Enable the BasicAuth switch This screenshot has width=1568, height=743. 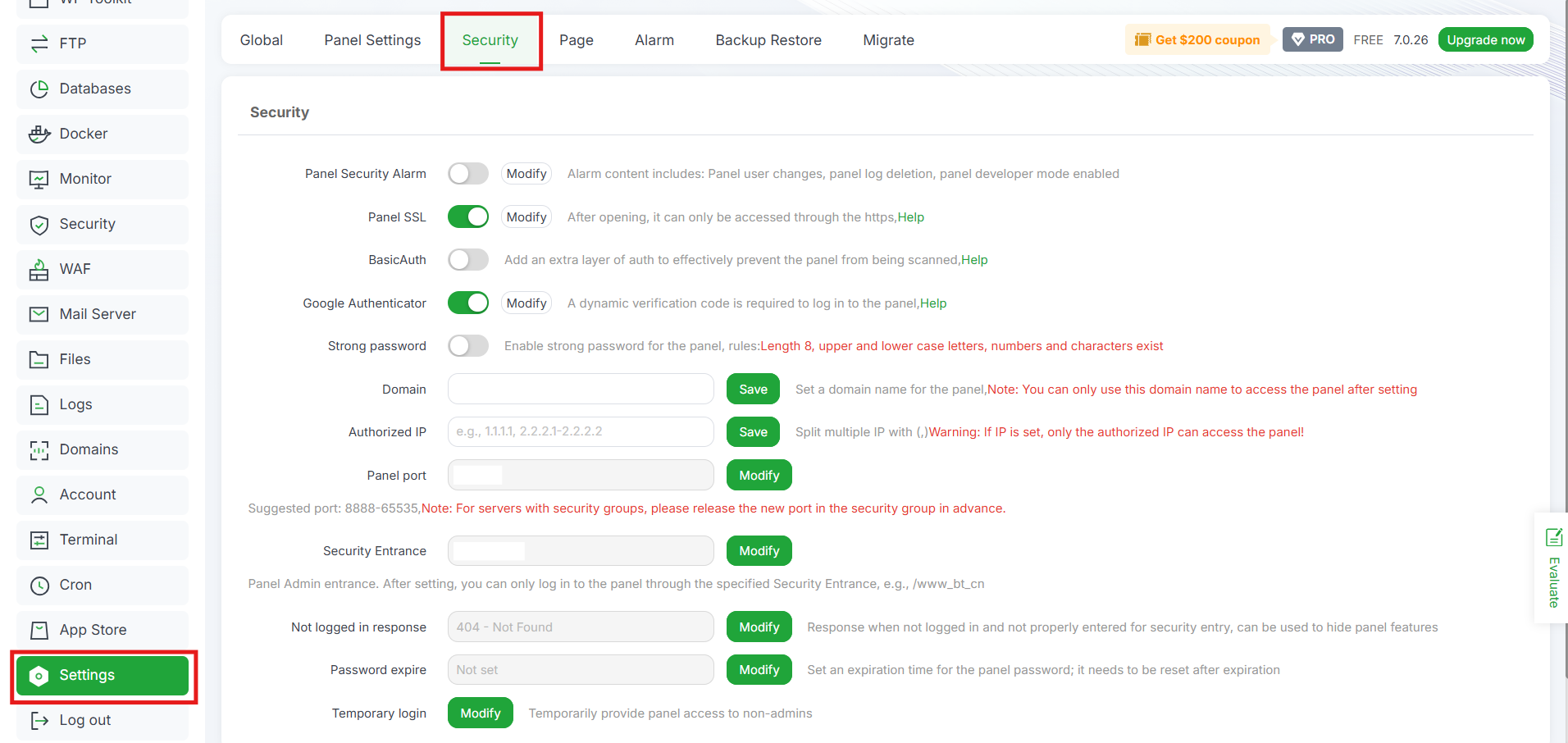click(x=468, y=260)
